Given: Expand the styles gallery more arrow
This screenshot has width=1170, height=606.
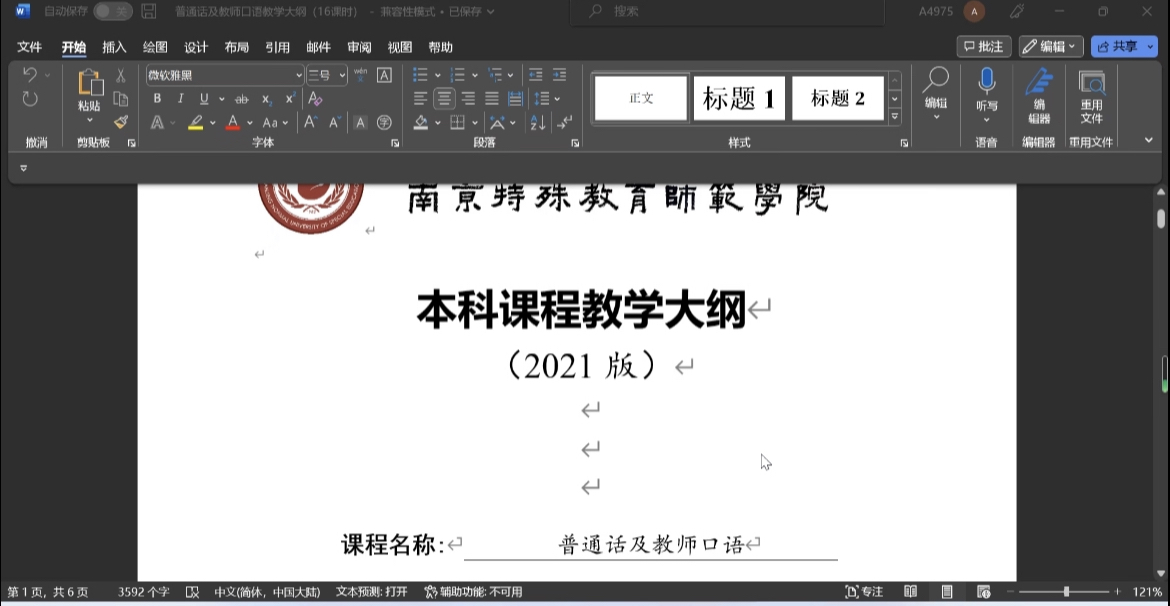Looking at the screenshot, I should (x=895, y=117).
